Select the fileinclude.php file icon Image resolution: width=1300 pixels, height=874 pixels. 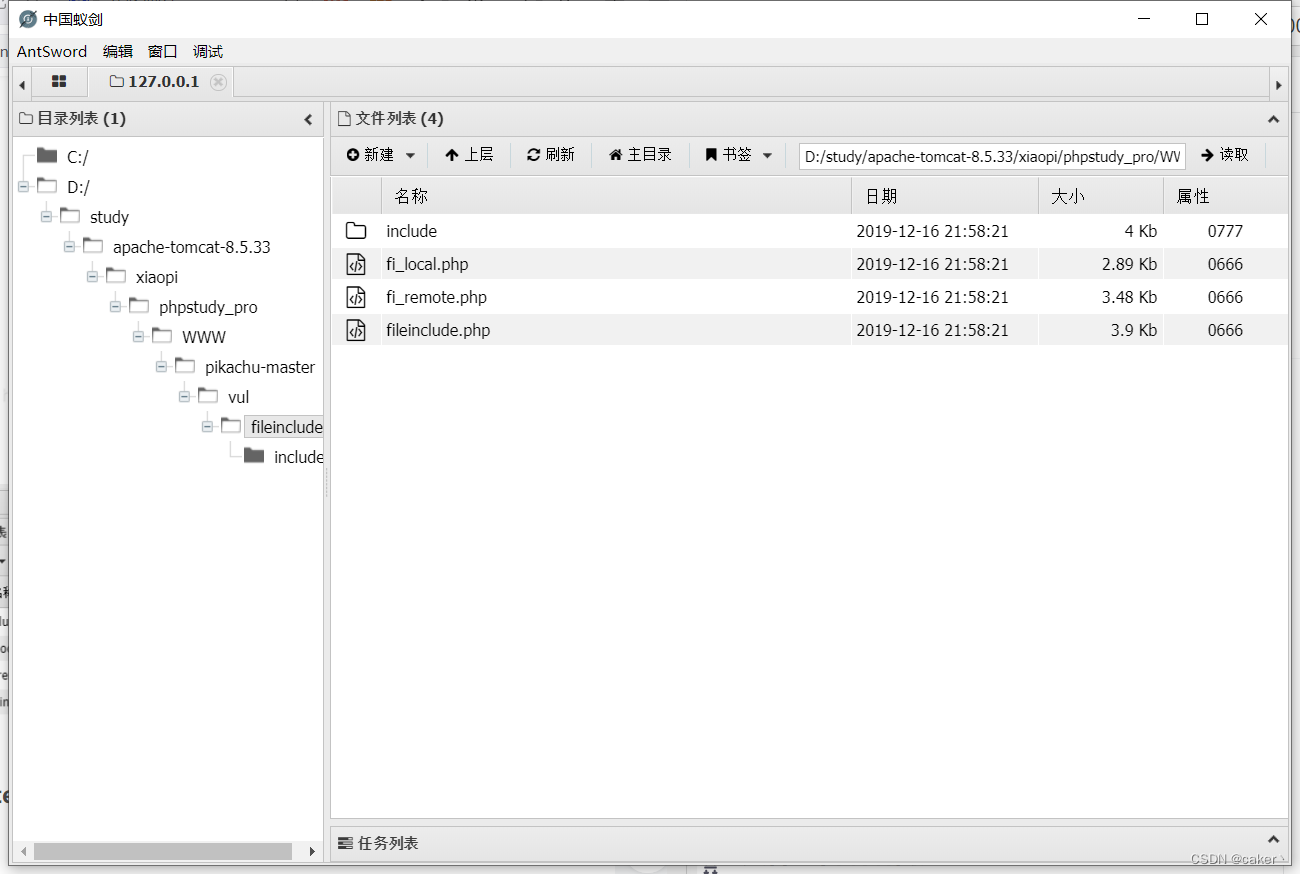356,330
